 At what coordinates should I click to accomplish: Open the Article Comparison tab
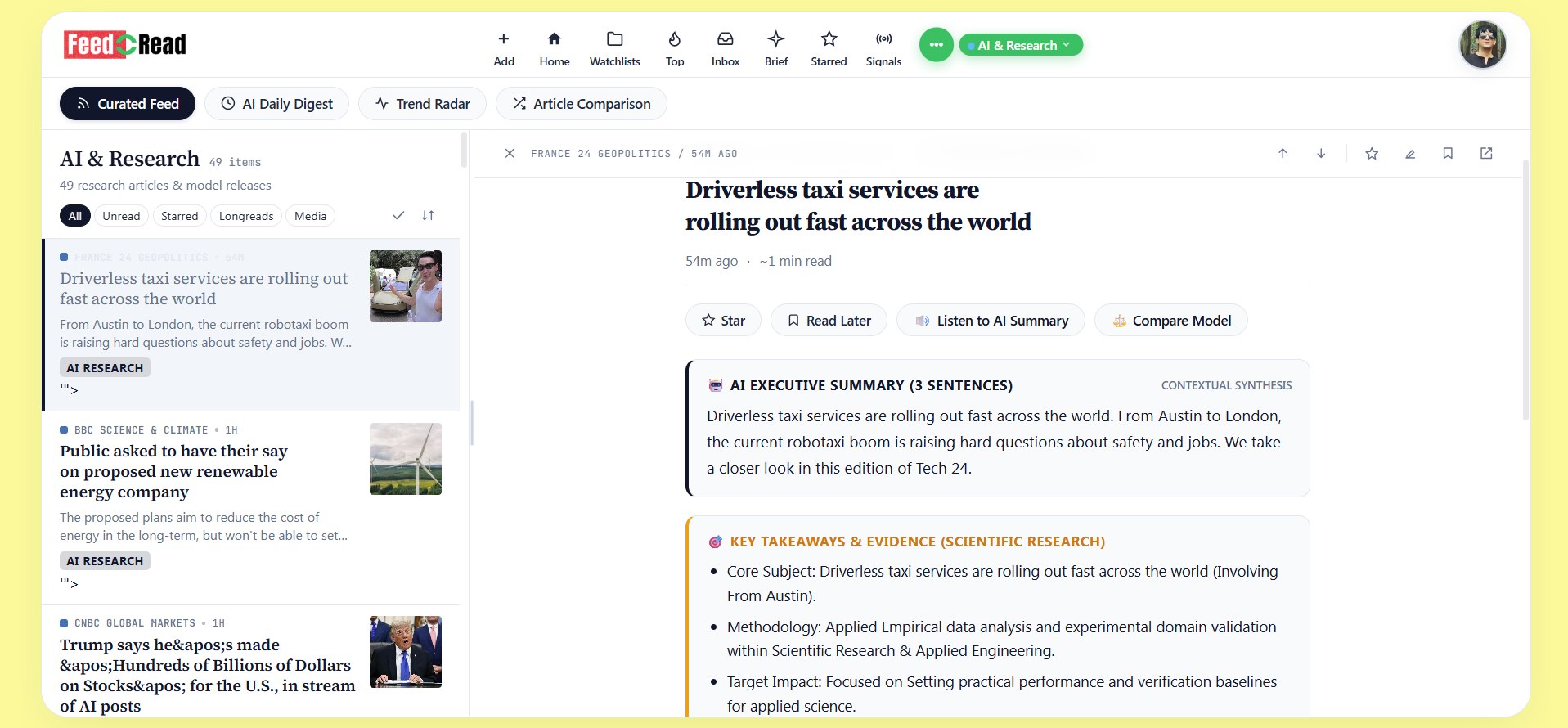pos(582,104)
